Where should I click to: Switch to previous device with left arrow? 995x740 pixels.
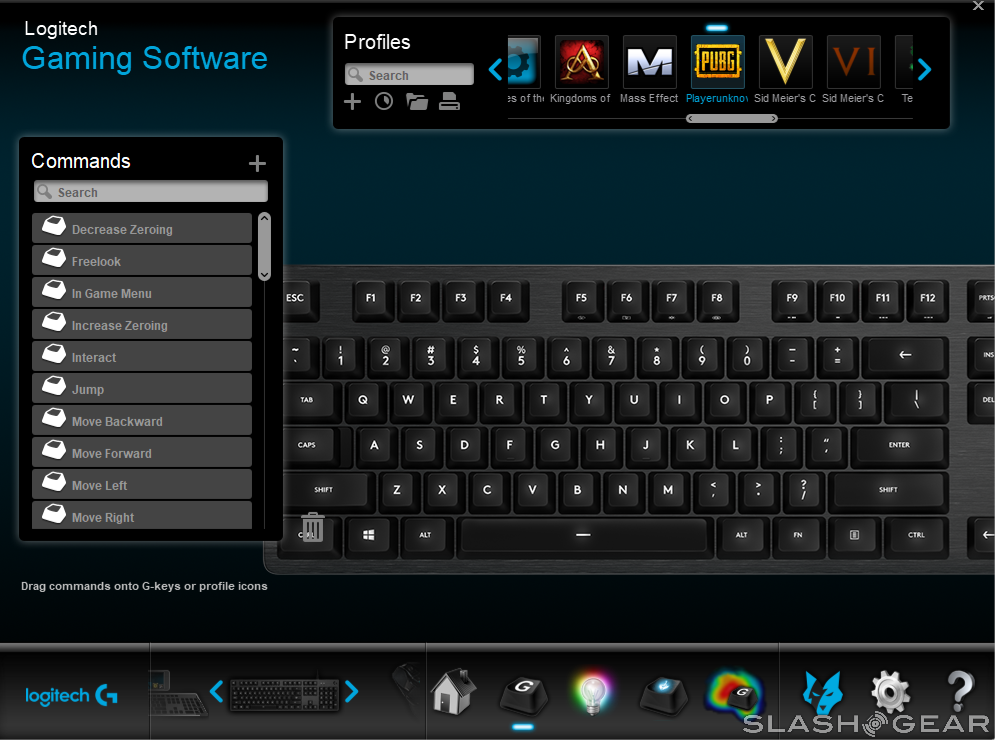pyautogui.click(x=216, y=691)
